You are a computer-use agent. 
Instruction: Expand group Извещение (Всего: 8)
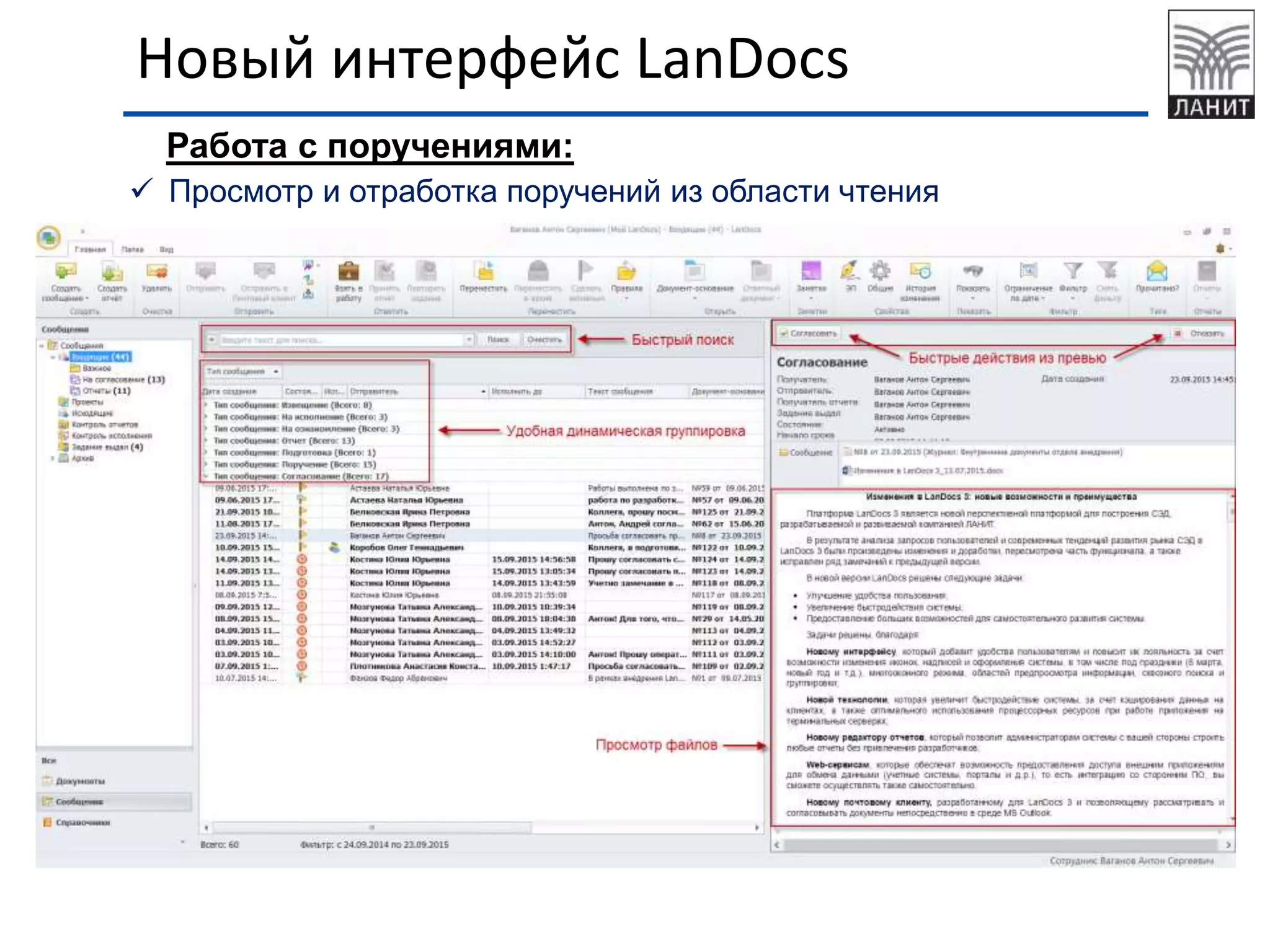pyautogui.click(x=207, y=405)
